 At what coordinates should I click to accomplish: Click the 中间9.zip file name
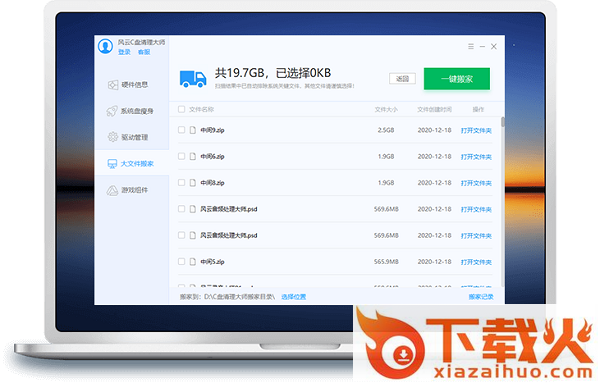click(x=212, y=130)
